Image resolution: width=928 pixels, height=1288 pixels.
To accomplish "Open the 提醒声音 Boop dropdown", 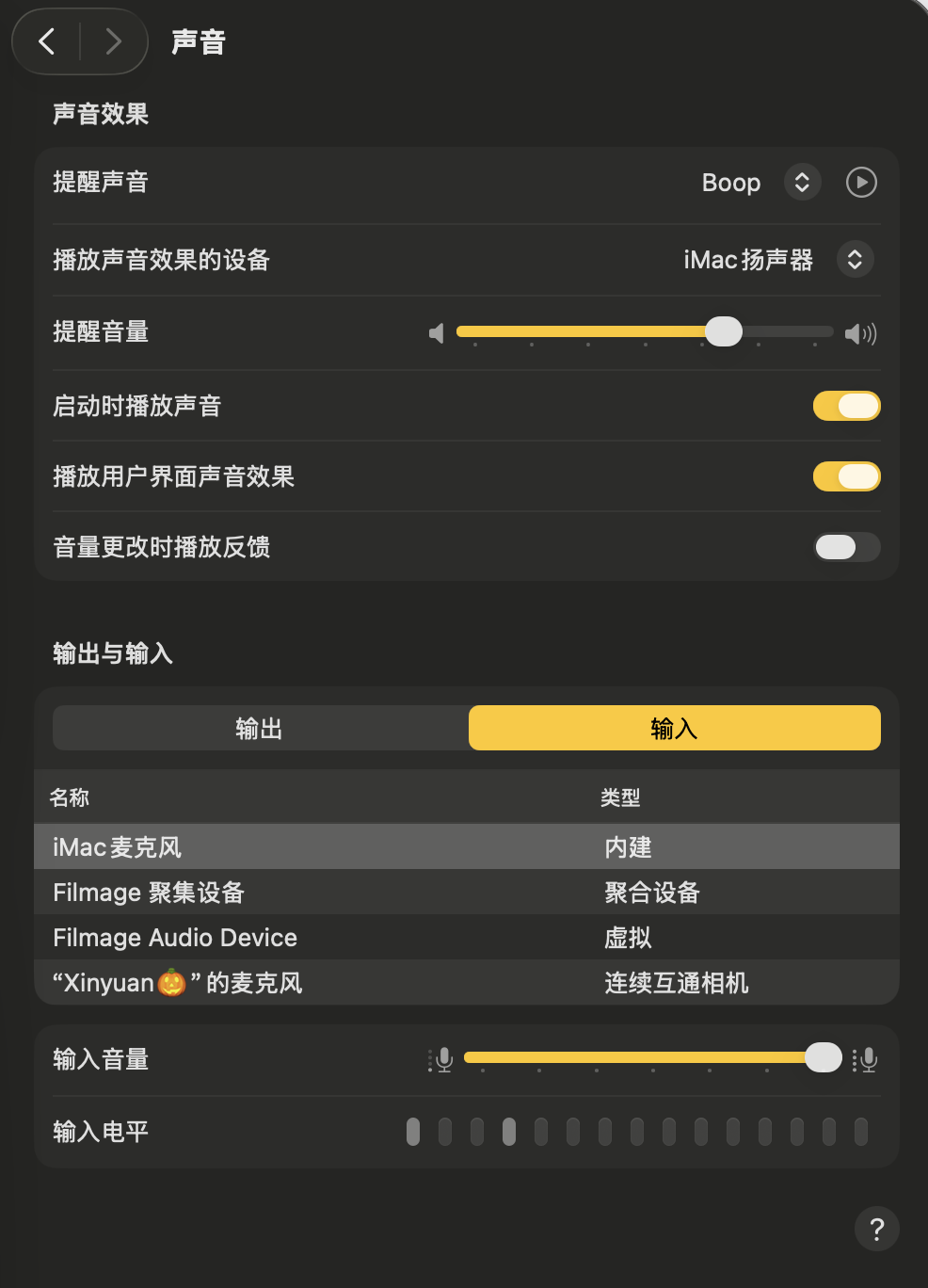I will 802,182.
